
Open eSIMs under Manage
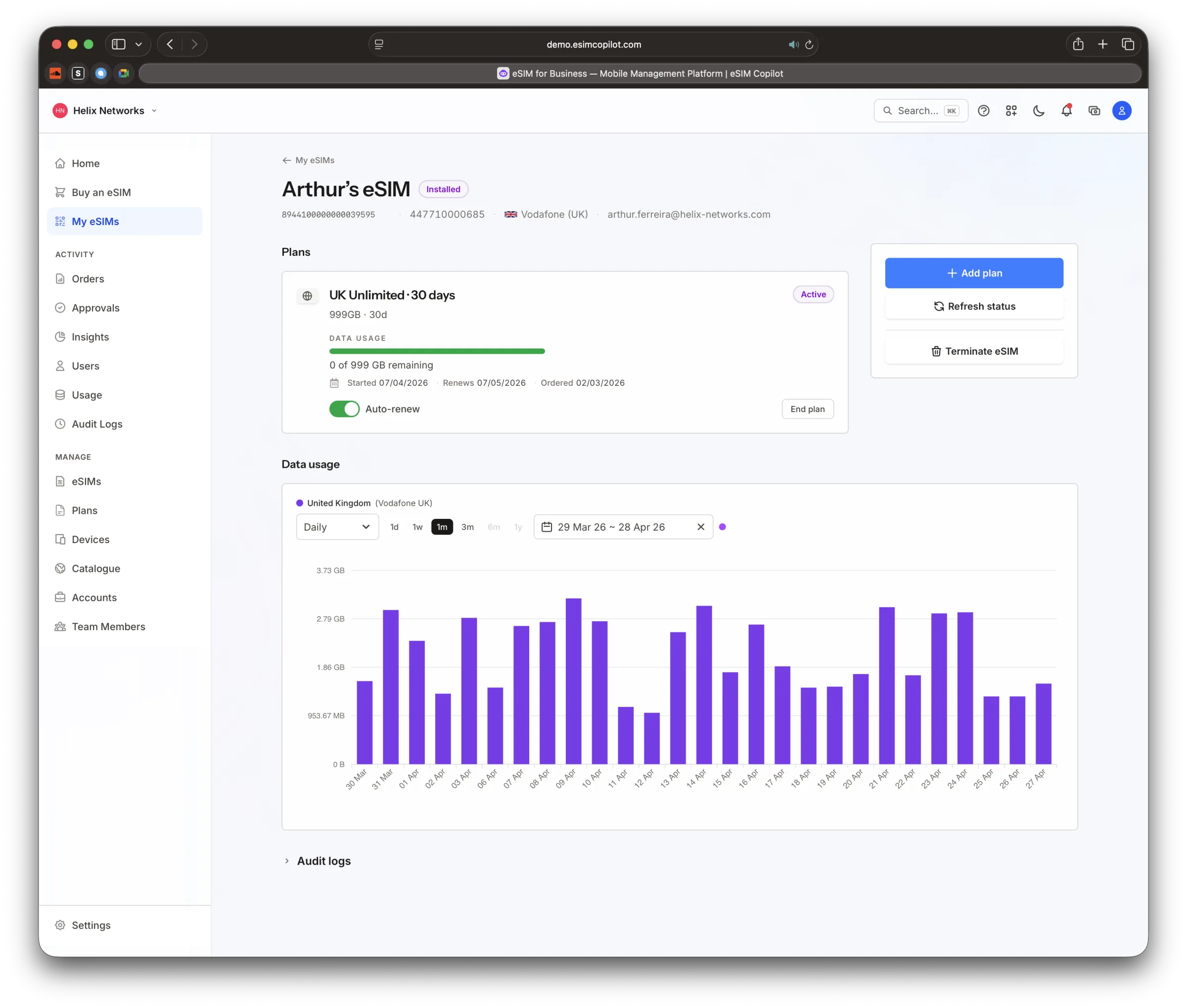coord(125,482)
